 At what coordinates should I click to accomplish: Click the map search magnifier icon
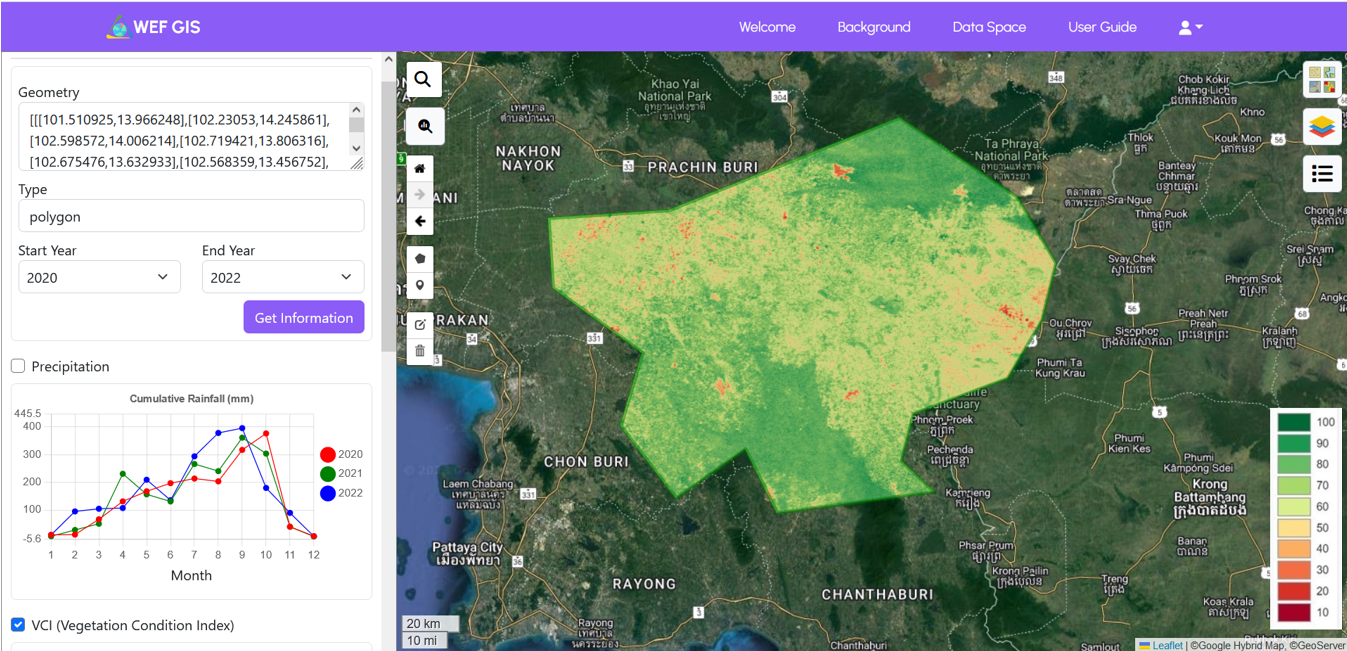coord(423,80)
